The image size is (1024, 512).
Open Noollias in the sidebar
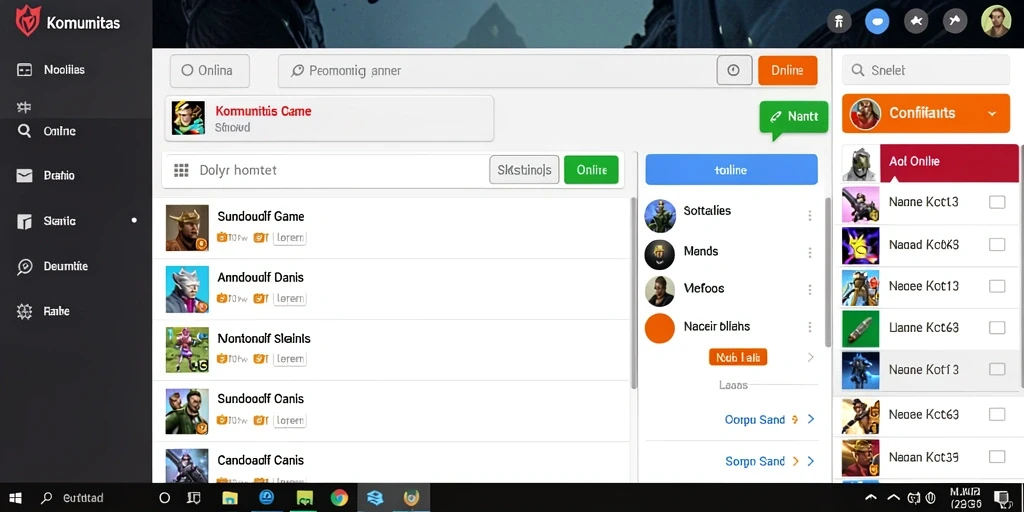pyautogui.click(x=64, y=69)
